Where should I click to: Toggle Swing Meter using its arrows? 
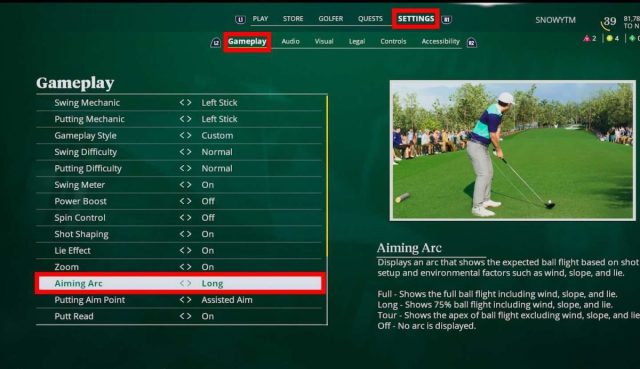pyautogui.click(x=185, y=184)
